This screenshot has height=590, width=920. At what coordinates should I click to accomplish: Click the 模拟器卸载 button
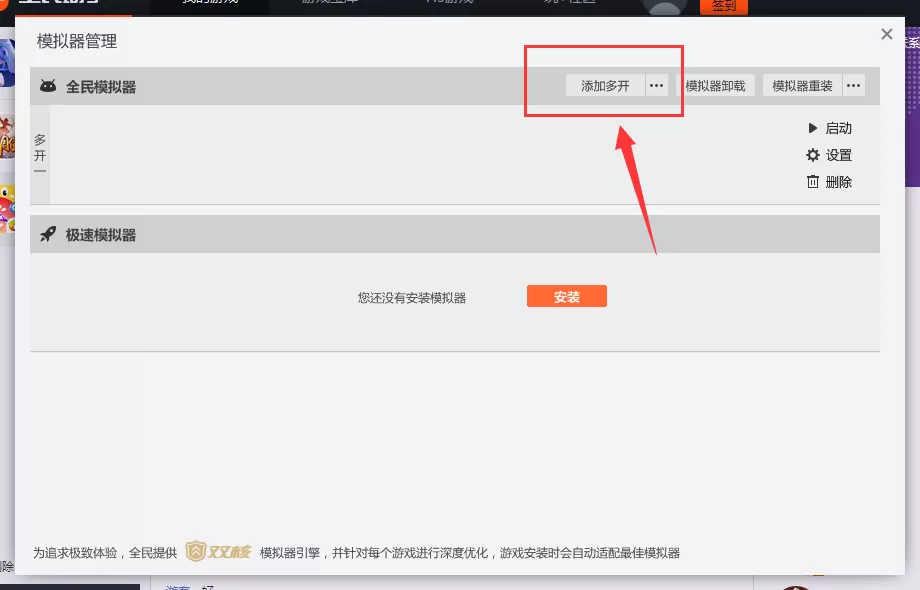pos(715,86)
